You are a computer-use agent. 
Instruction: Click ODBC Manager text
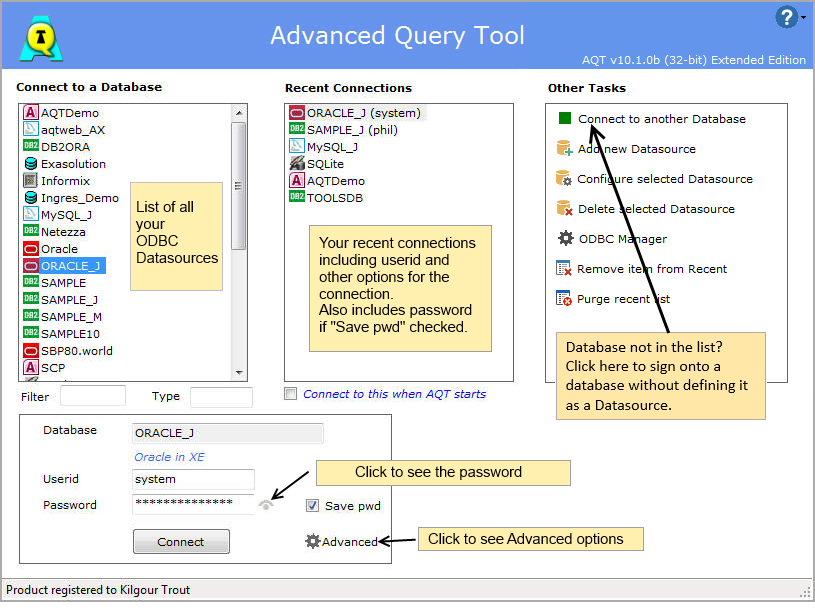click(x=623, y=239)
